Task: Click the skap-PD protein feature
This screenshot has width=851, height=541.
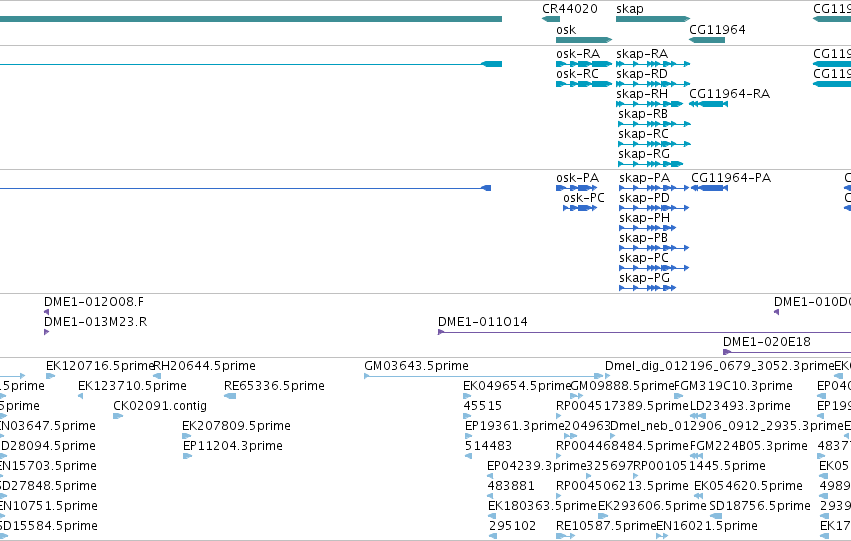Action: tap(654, 208)
